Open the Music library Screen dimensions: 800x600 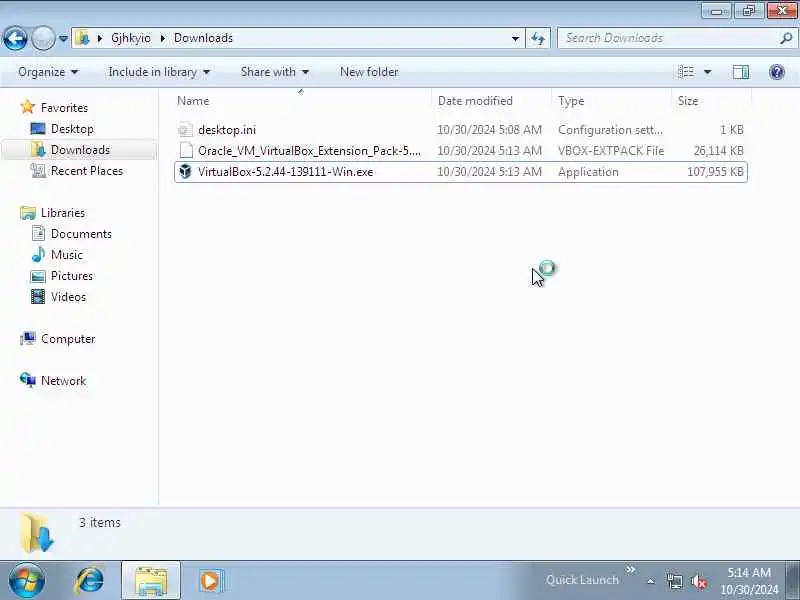pos(67,255)
